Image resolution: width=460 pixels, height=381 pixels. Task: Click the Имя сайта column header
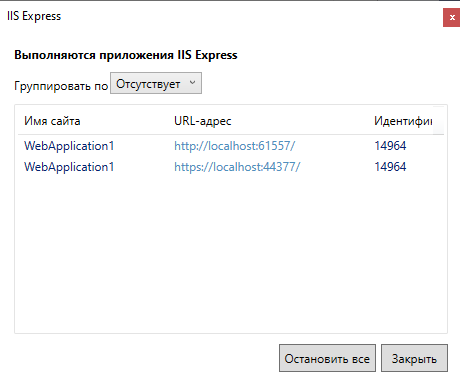52,121
